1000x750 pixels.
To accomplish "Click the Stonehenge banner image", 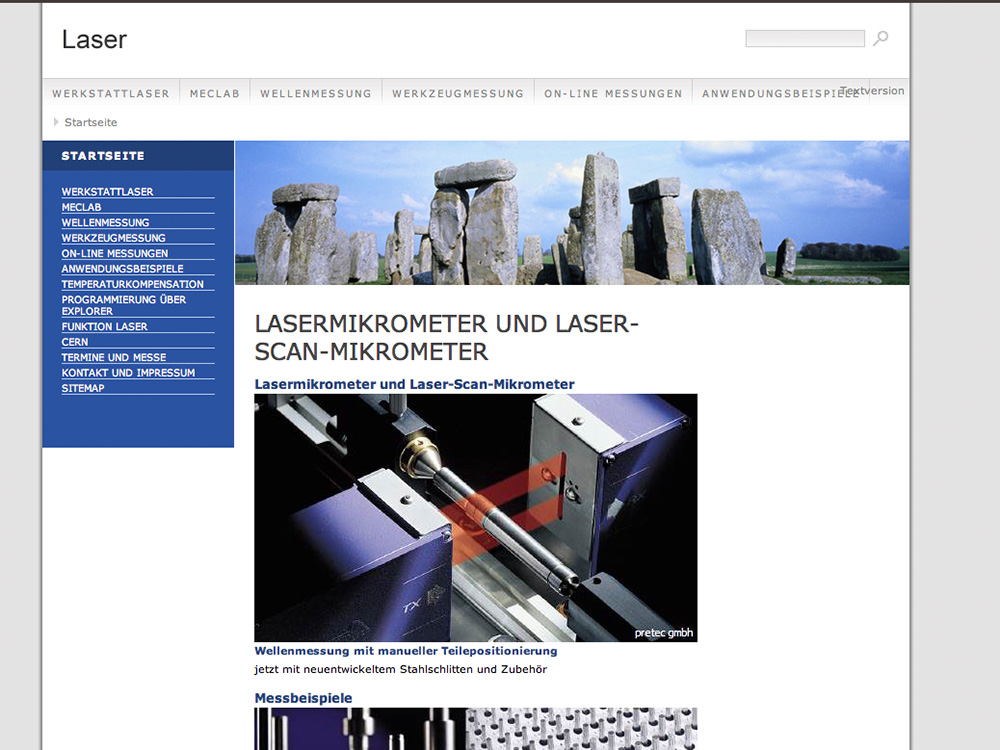I will coord(572,213).
